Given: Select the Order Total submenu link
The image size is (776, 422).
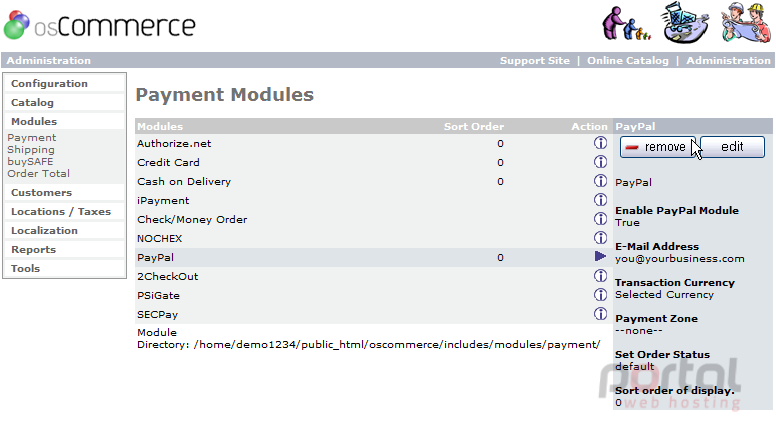Looking at the screenshot, I should point(38,173).
